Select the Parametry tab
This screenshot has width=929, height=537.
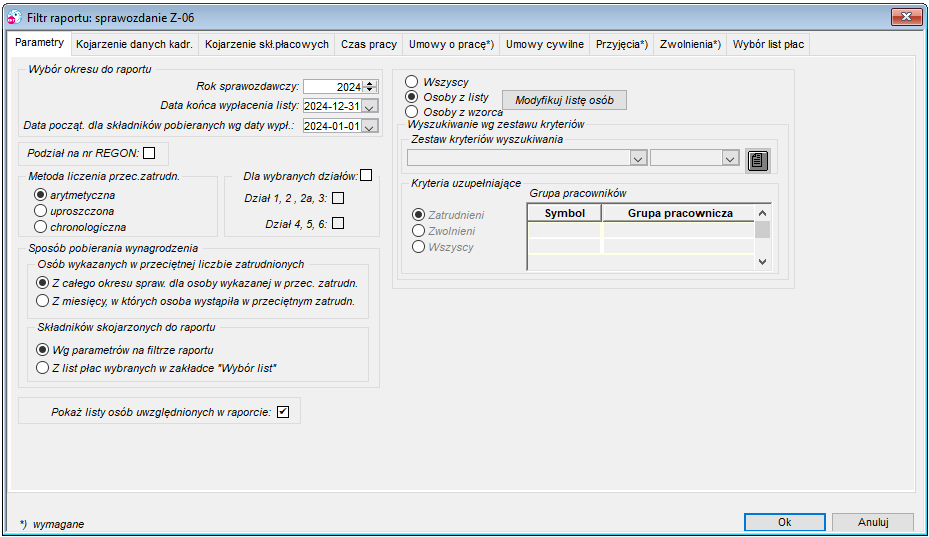[40, 43]
